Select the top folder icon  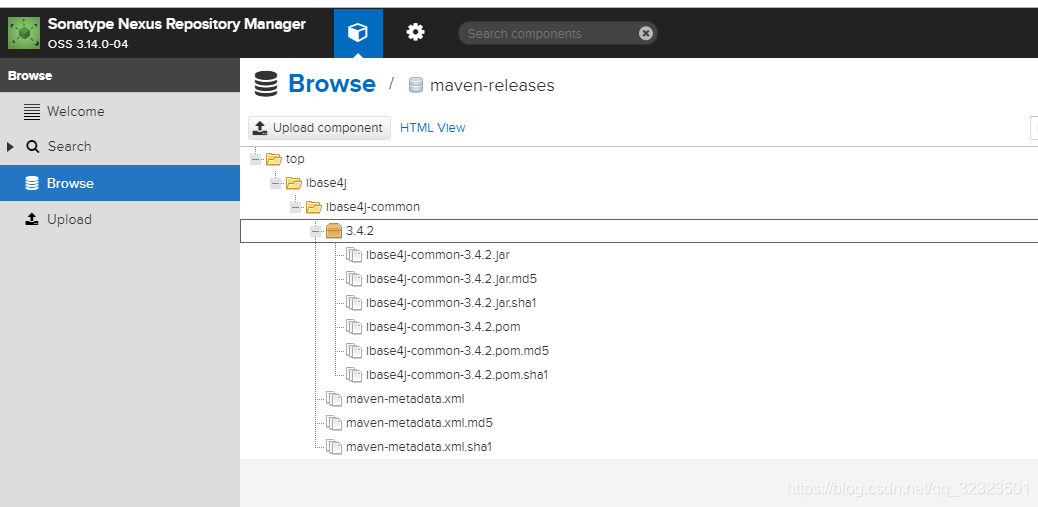(x=274, y=159)
